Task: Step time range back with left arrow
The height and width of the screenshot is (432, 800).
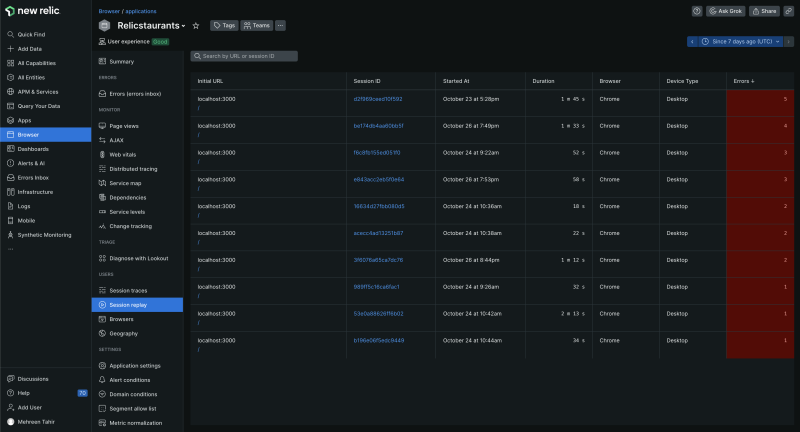Action: click(x=691, y=41)
